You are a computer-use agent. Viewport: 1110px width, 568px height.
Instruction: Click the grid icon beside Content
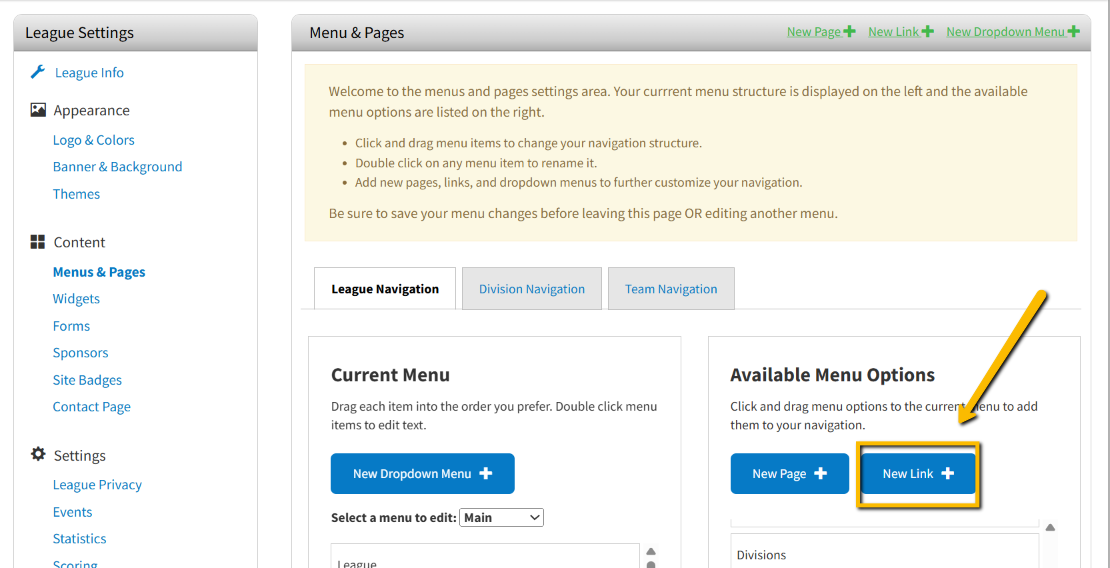tap(38, 242)
